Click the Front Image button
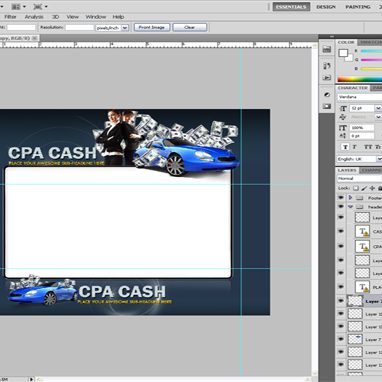 pos(152,27)
